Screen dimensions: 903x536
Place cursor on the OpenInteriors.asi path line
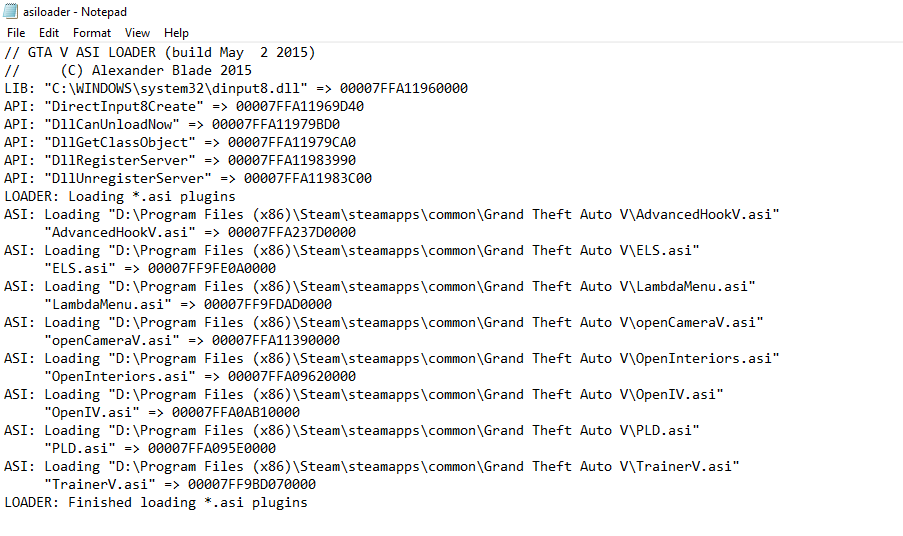[x=390, y=358]
